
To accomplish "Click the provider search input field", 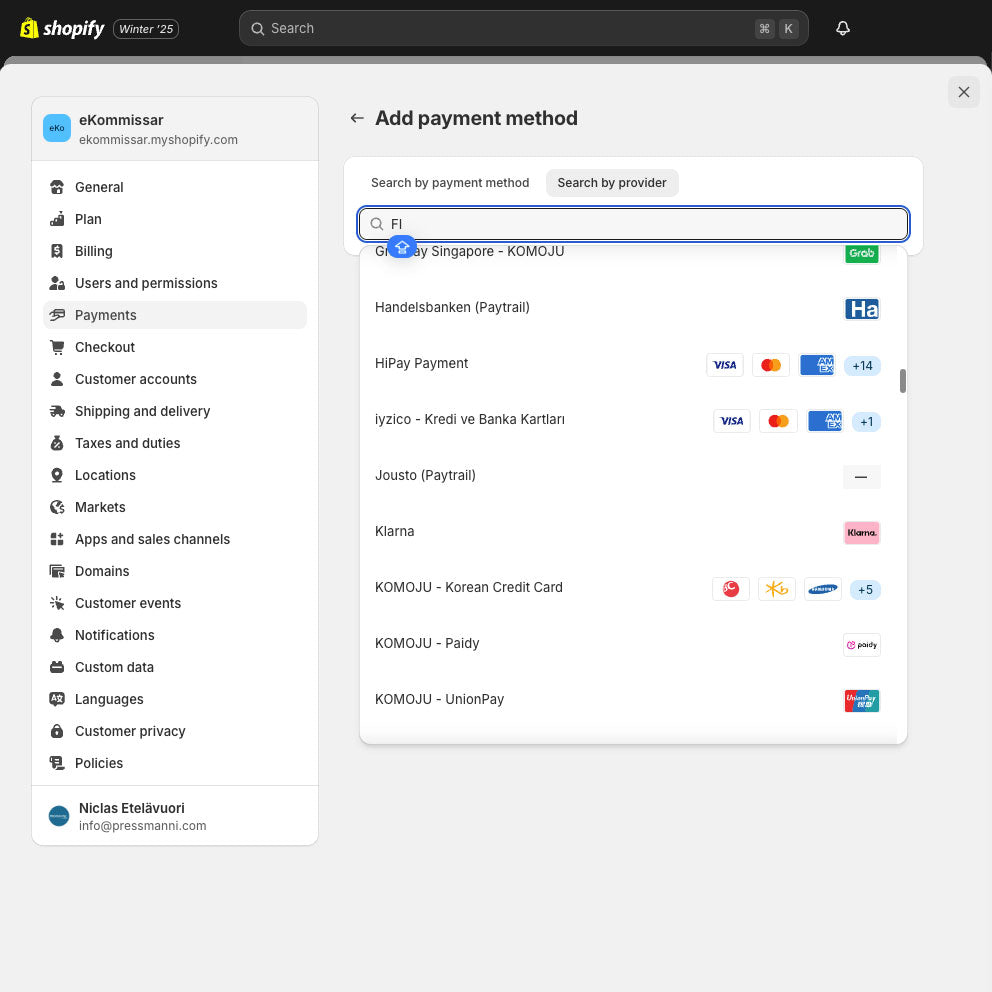I will click(640, 224).
